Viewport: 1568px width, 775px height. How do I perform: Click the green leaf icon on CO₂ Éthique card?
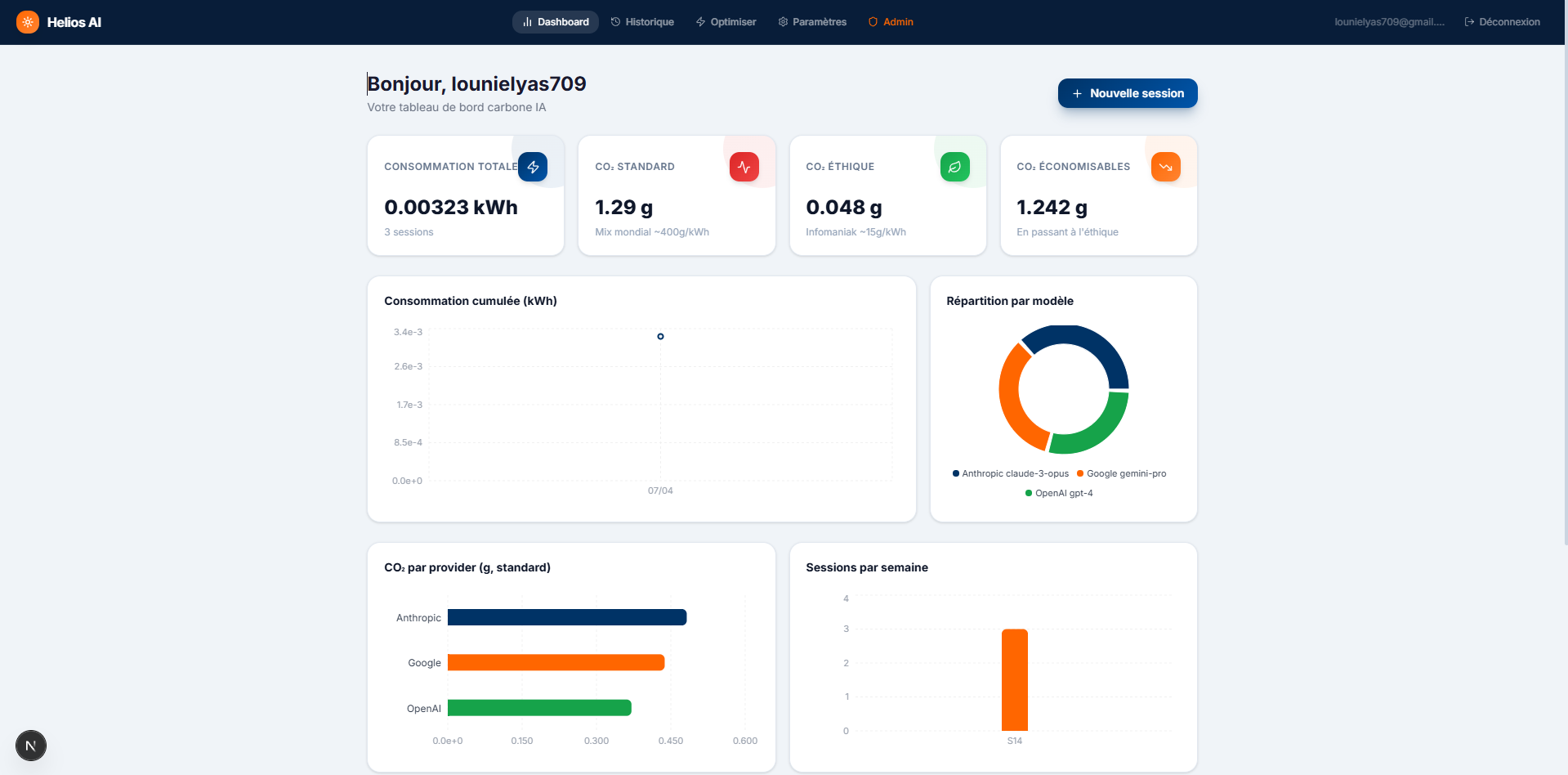point(954,167)
